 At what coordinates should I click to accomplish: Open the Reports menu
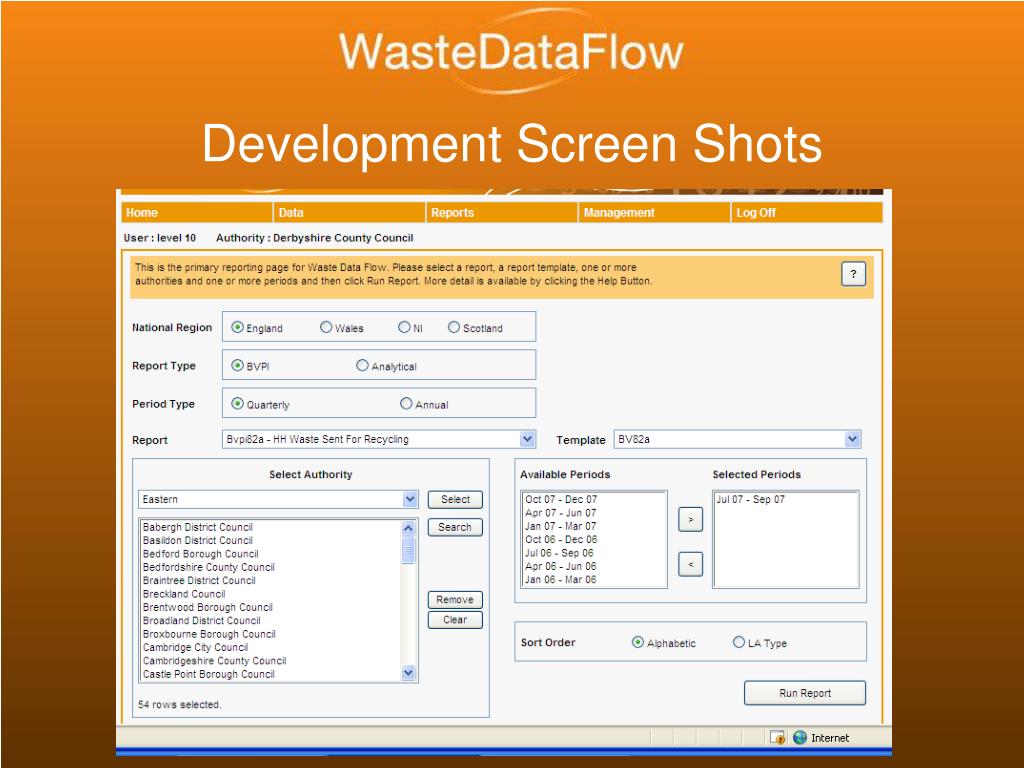[x=502, y=213]
